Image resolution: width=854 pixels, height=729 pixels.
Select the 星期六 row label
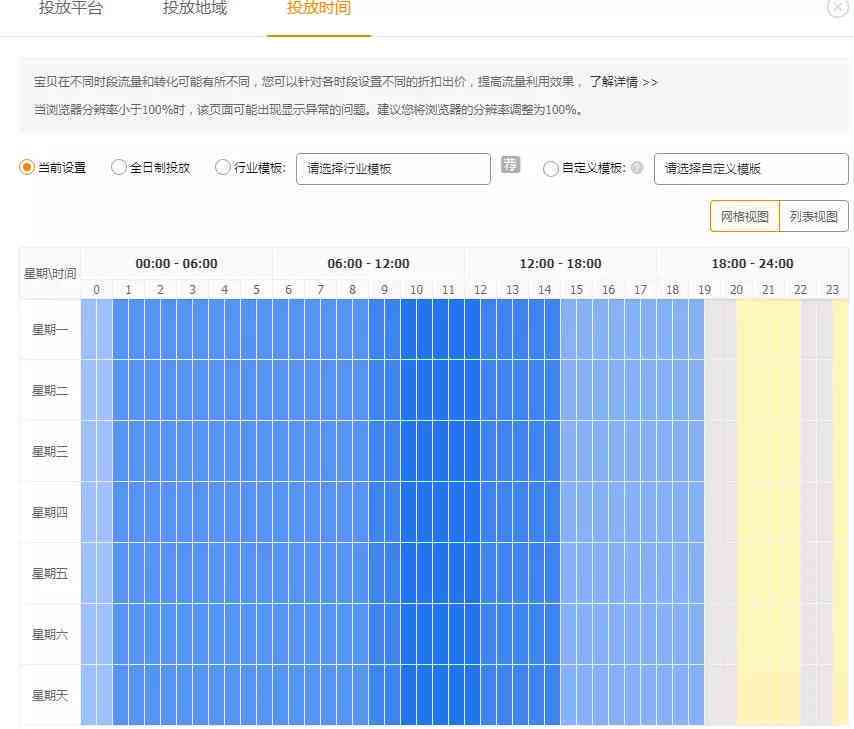50,634
